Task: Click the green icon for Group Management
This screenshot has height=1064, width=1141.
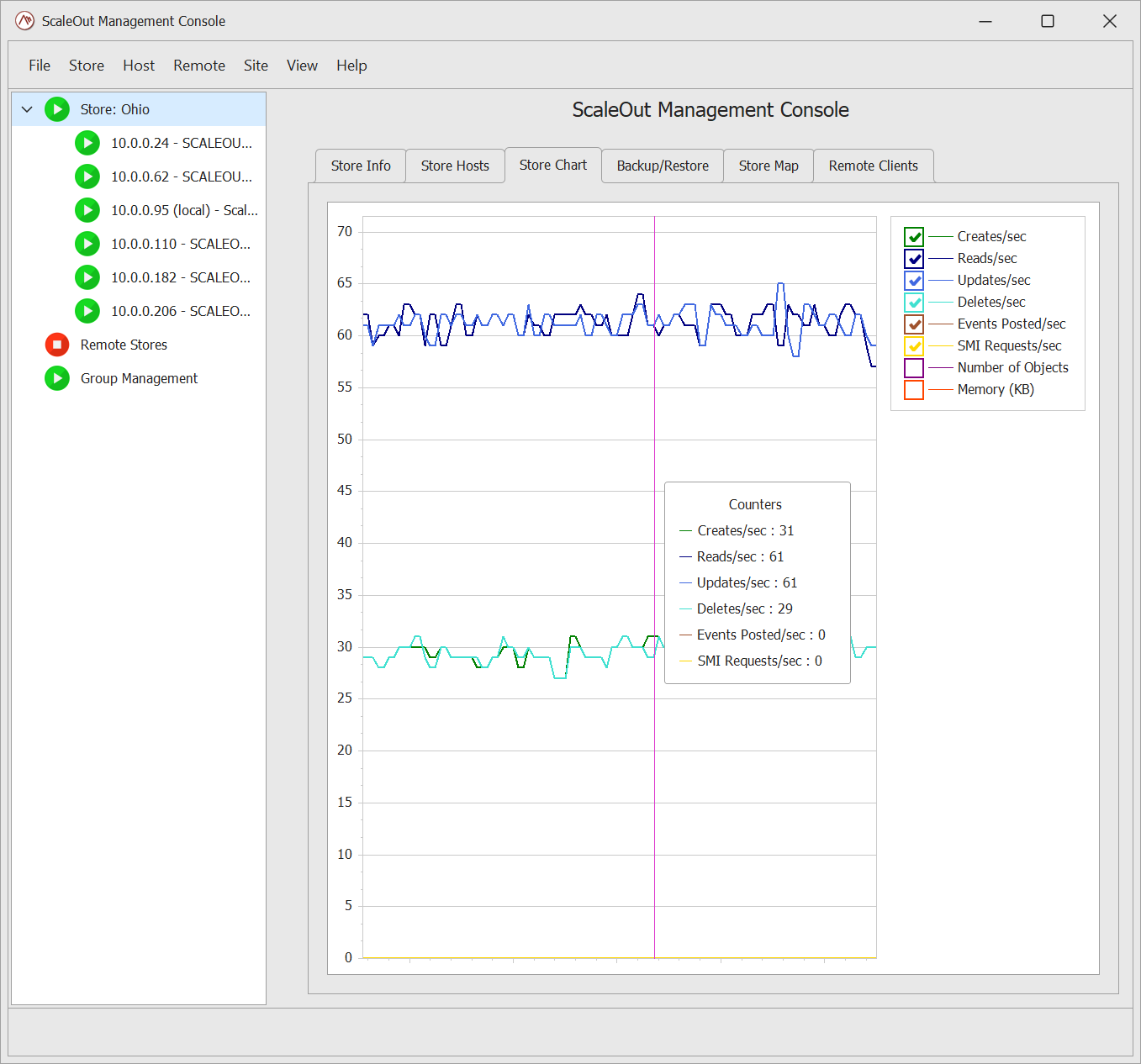Action: point(57,378)
